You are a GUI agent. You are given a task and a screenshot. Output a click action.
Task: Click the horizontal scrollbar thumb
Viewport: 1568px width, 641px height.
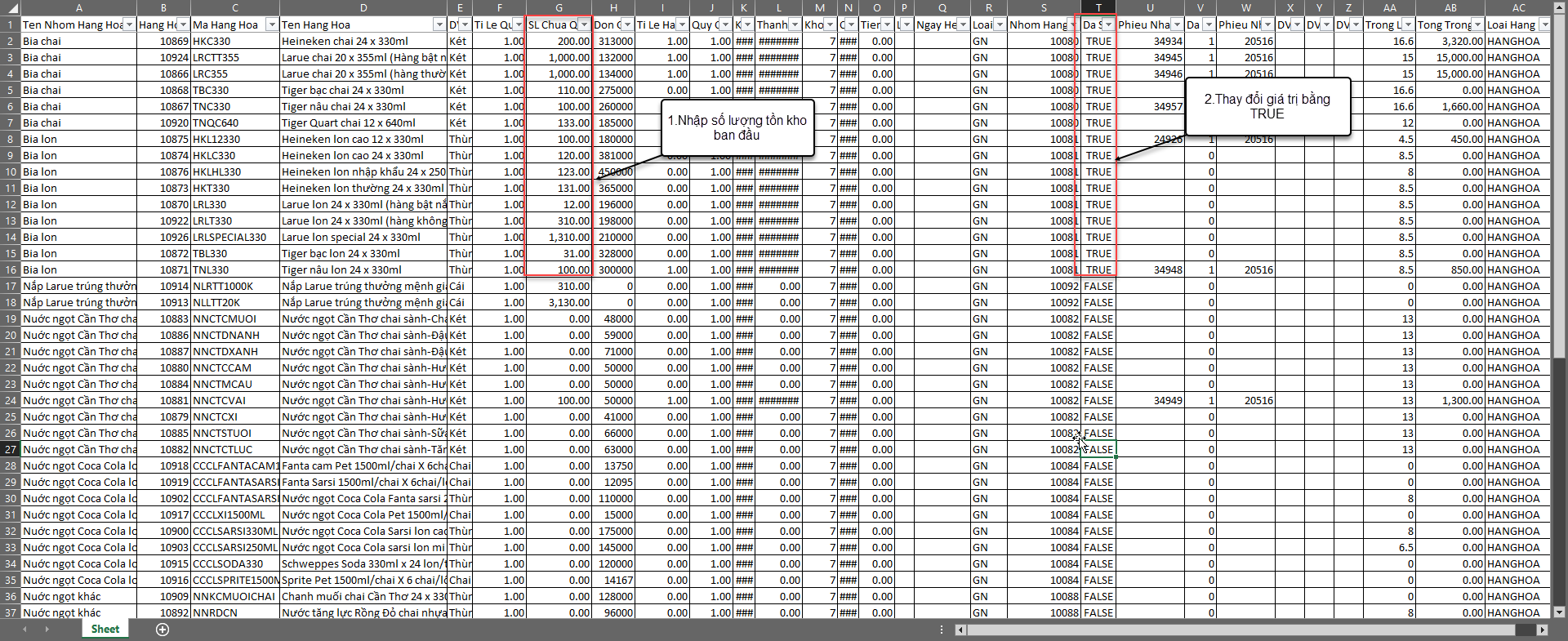pyautogui.click(x=1241, y=630)
